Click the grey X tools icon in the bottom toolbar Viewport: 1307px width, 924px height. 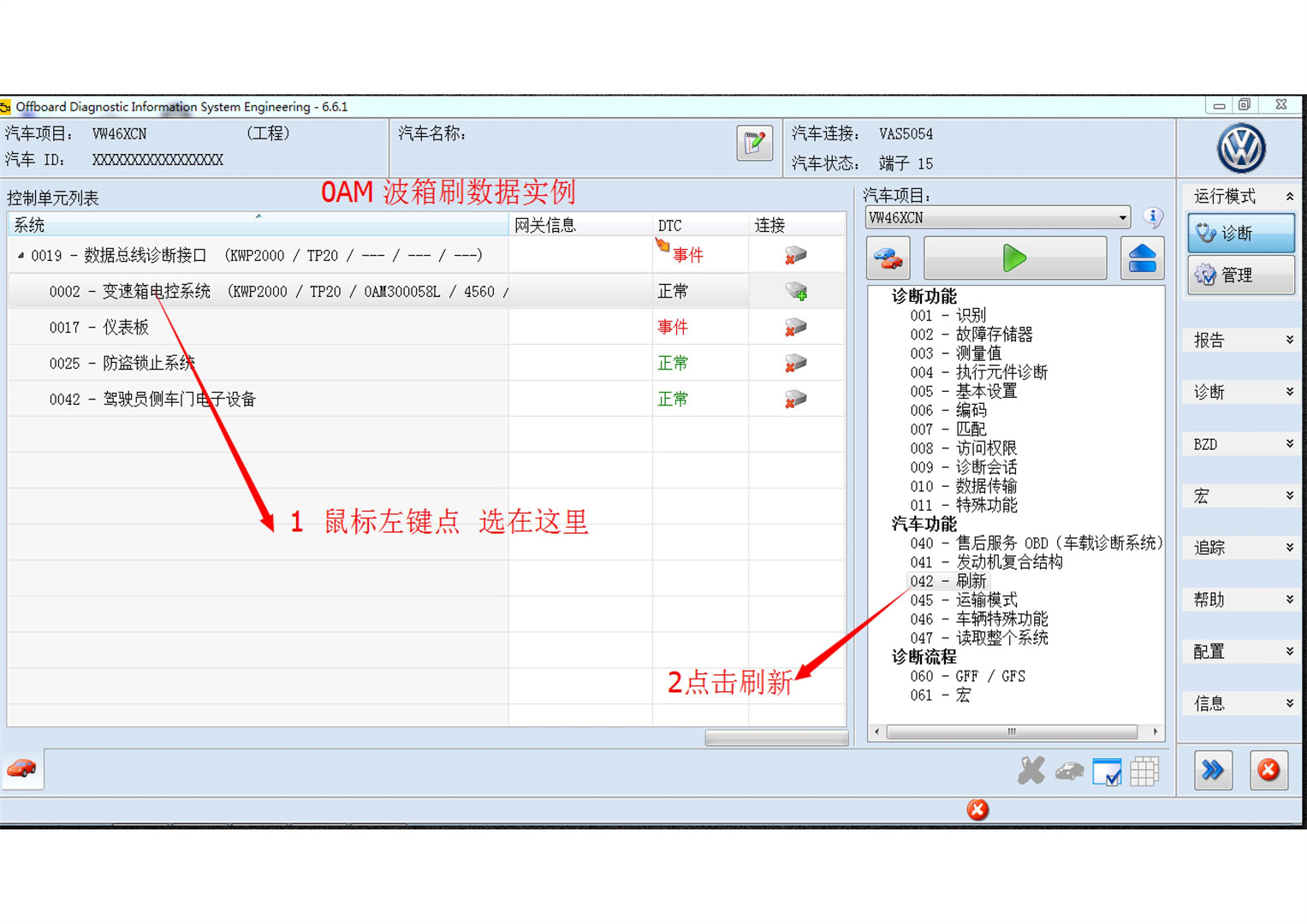click(x=1031, y=771)
